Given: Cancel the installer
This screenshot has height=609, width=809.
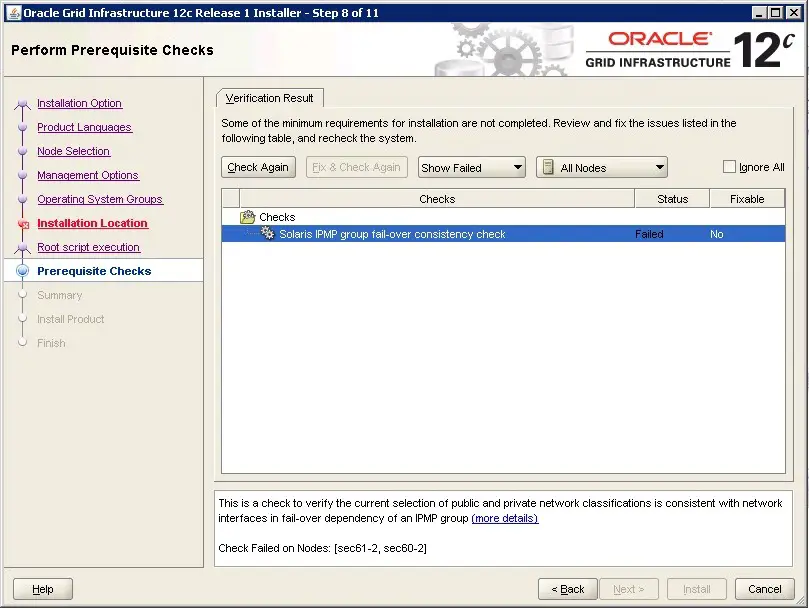Looking at the screenshot, I should click(765, 589).
